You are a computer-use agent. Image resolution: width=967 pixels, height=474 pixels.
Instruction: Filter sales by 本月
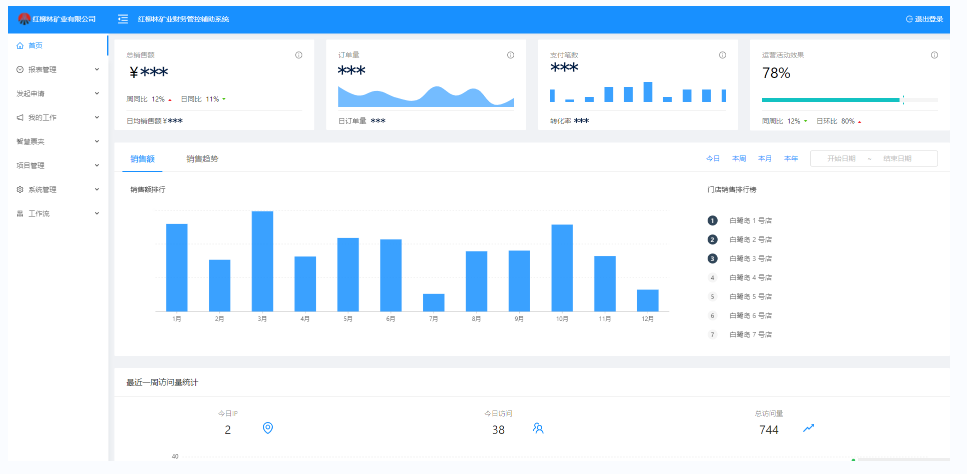click(765, 158)
